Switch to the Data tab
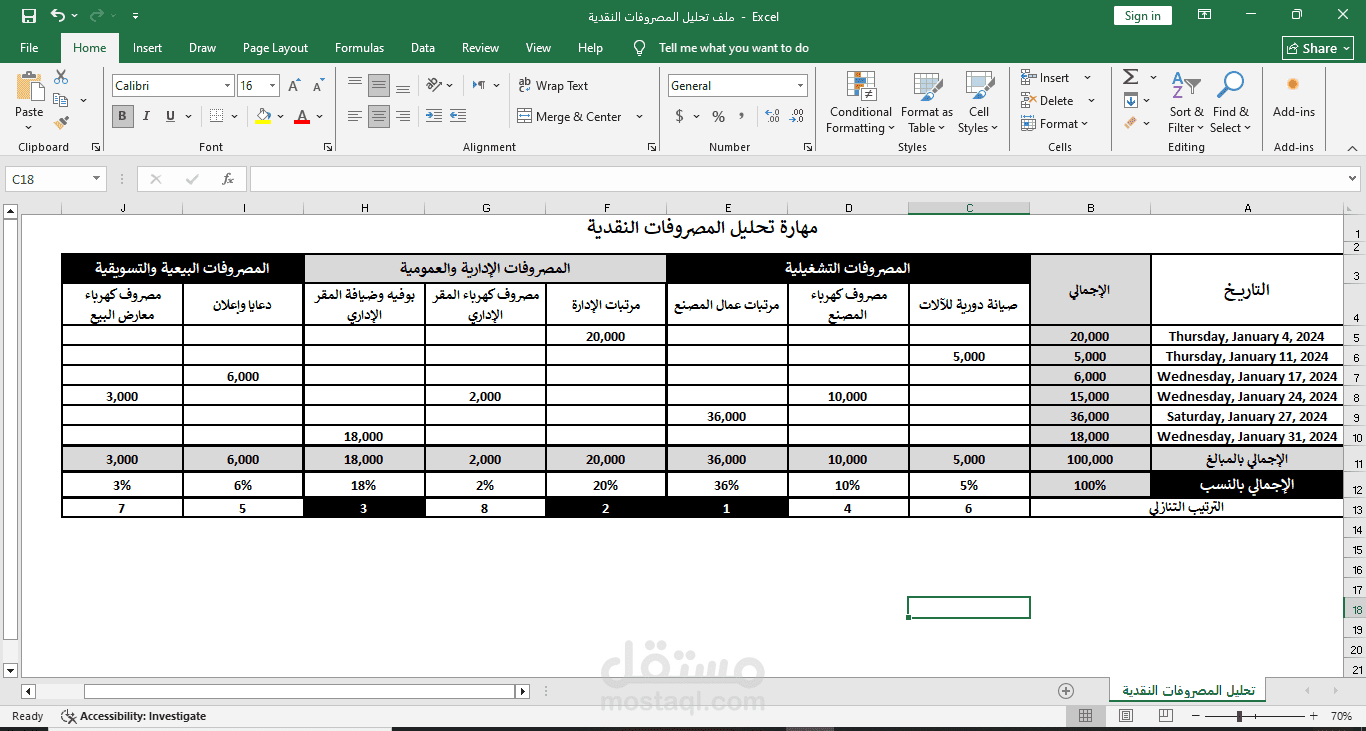 coord(423,48)
